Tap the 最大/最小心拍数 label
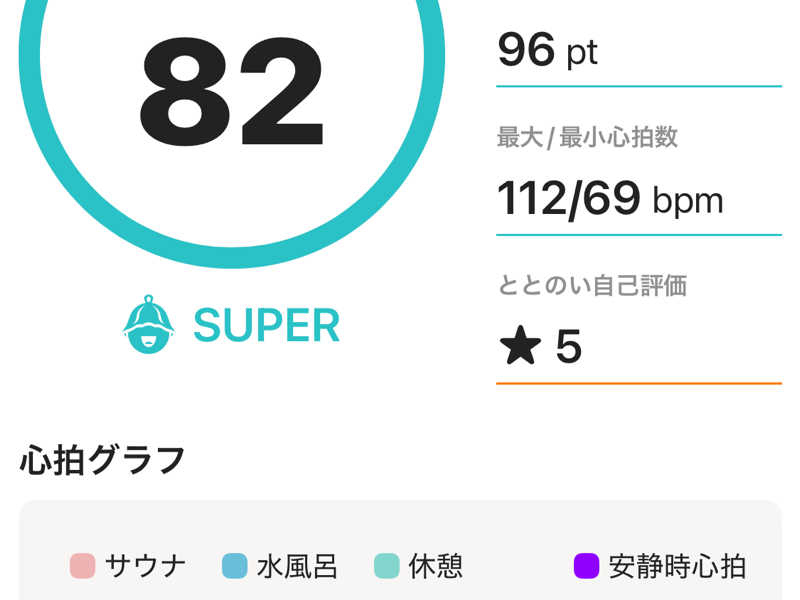 click(x=587, y=137)
